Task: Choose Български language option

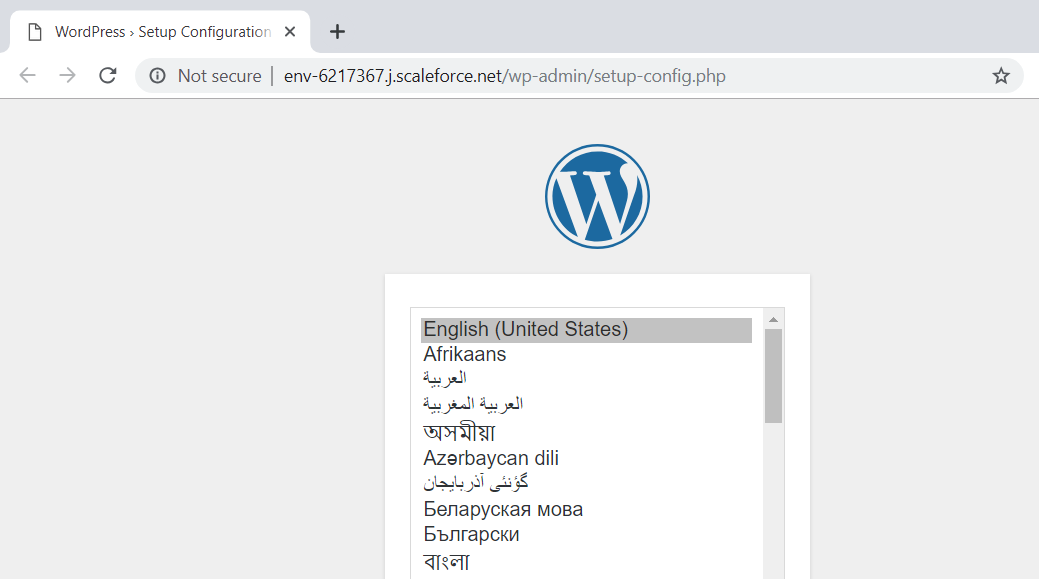Action: pyautogui.click(x=471, y=534)
